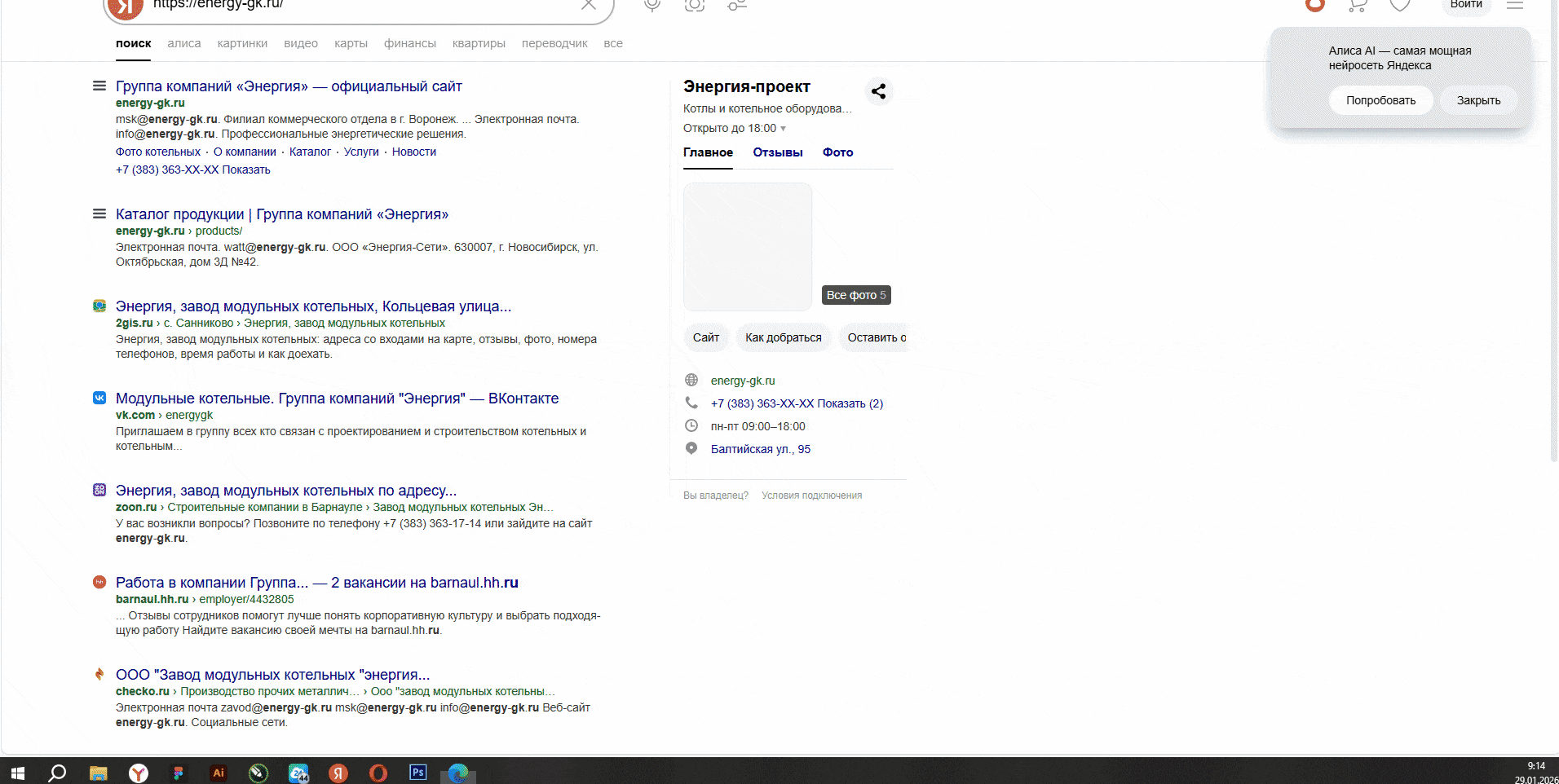Click the Как добраться button

pos(783,337)
